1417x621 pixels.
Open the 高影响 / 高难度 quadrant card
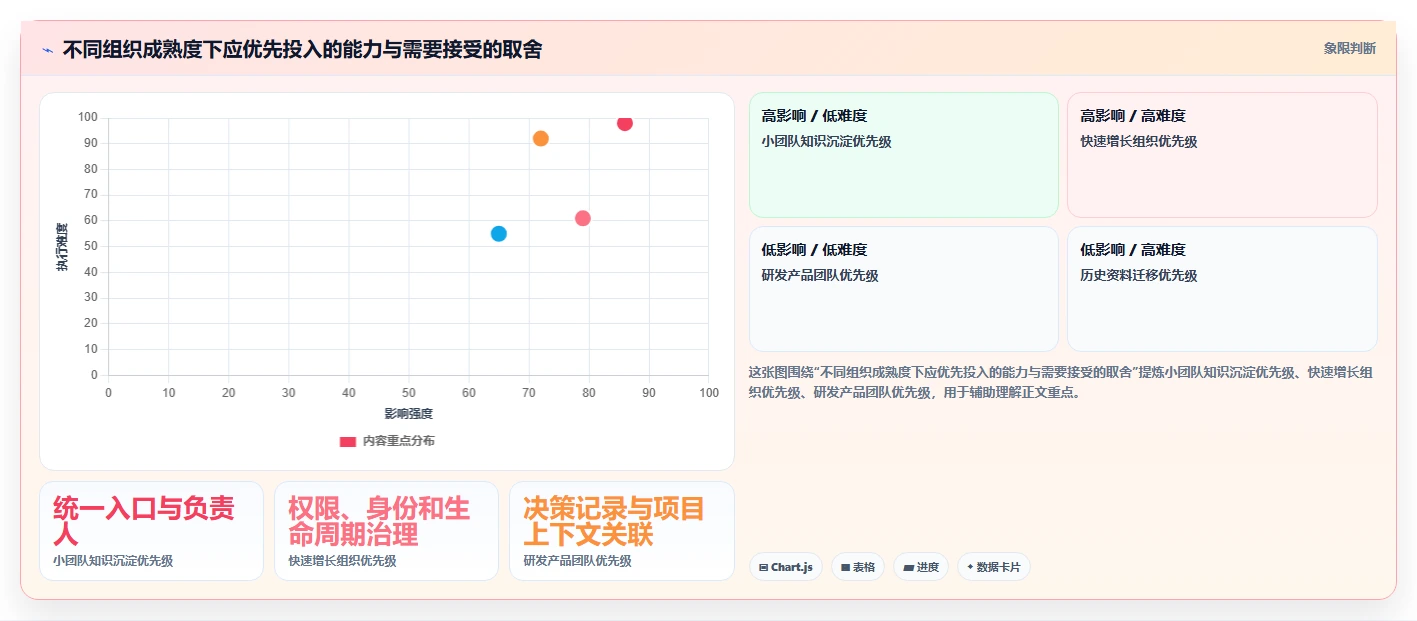click(x=1222, y=155)
